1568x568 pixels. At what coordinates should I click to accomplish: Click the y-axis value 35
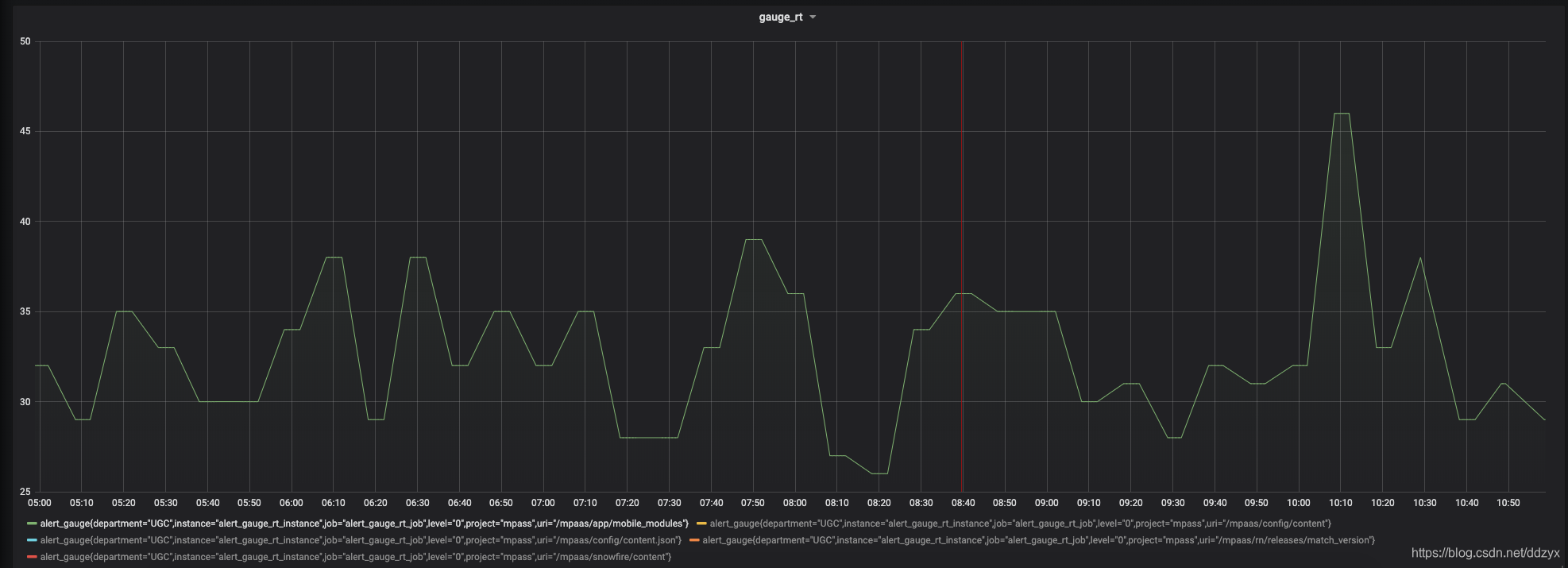pyautogui.click(x=25, y=311)
